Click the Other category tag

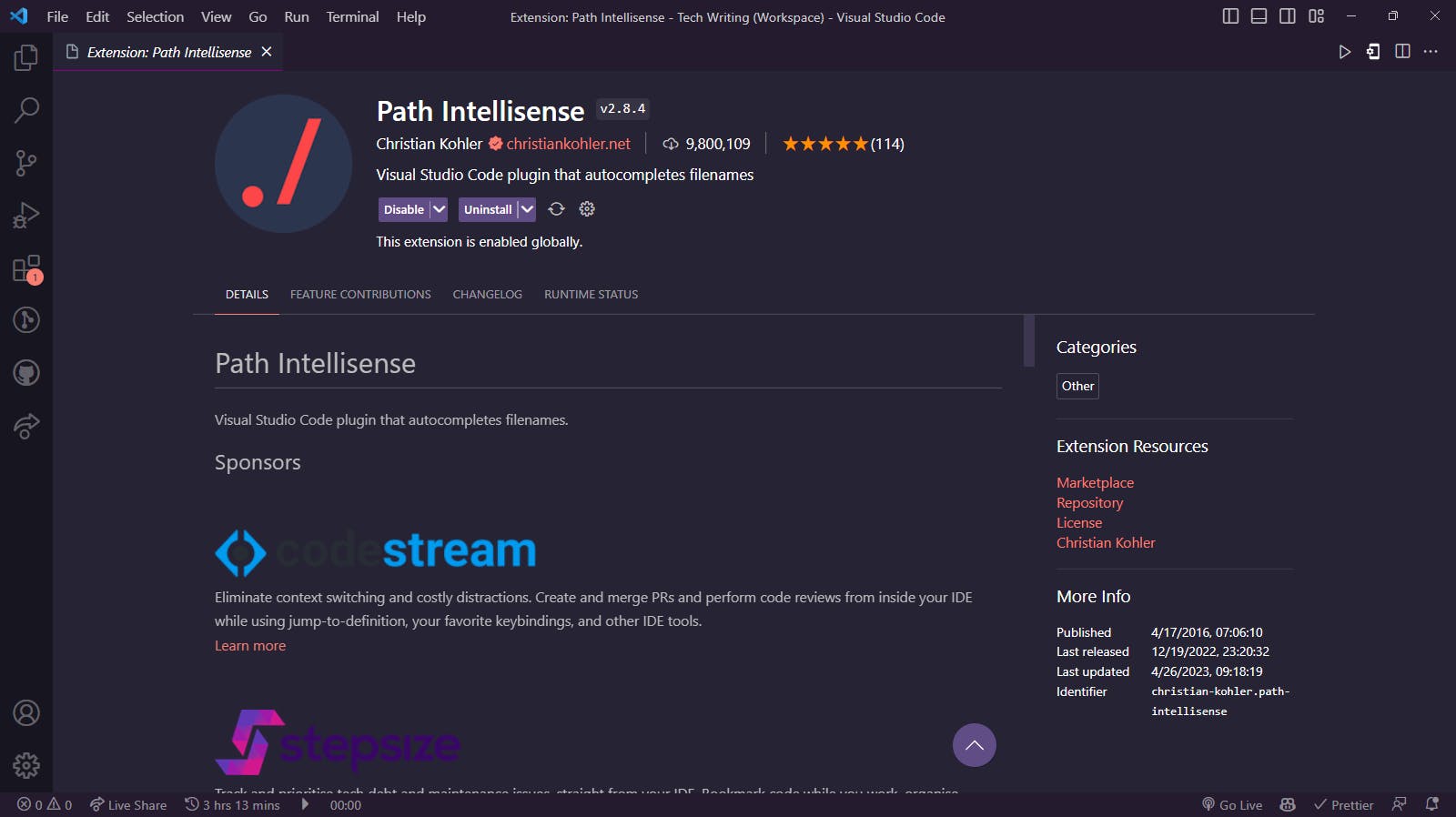pyautogui.click(x=1077, y=386)
